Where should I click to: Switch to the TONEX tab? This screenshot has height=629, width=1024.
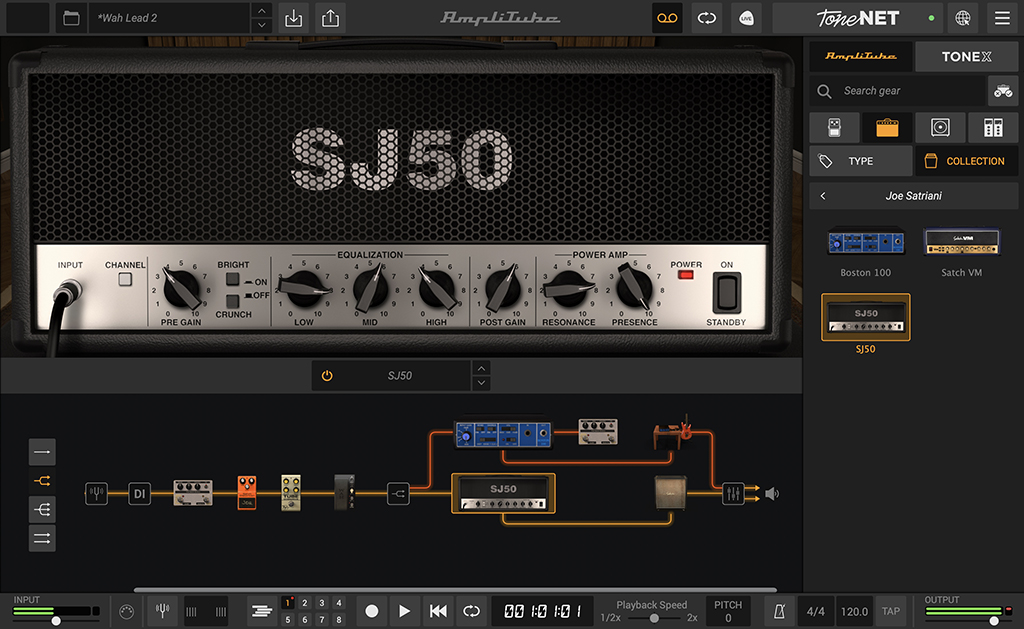click(966, 57)
